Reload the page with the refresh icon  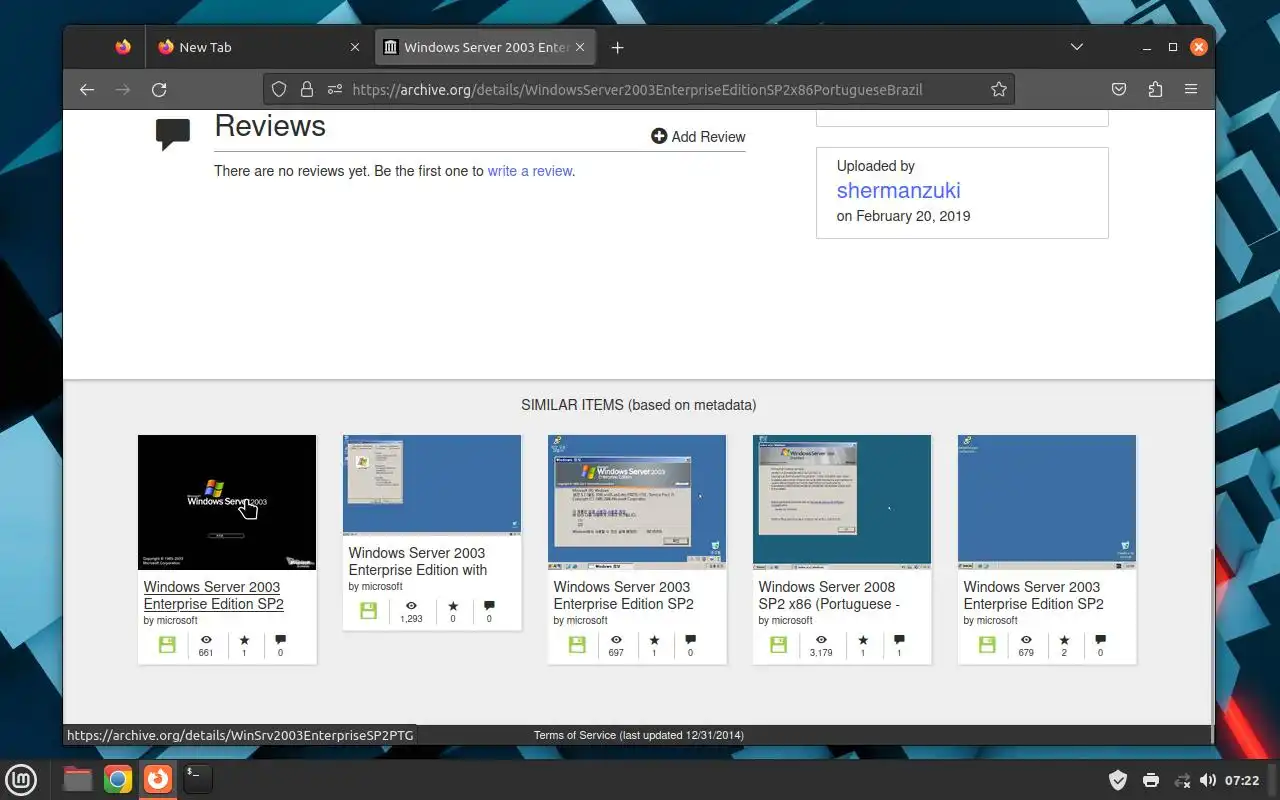pos(159,90)
